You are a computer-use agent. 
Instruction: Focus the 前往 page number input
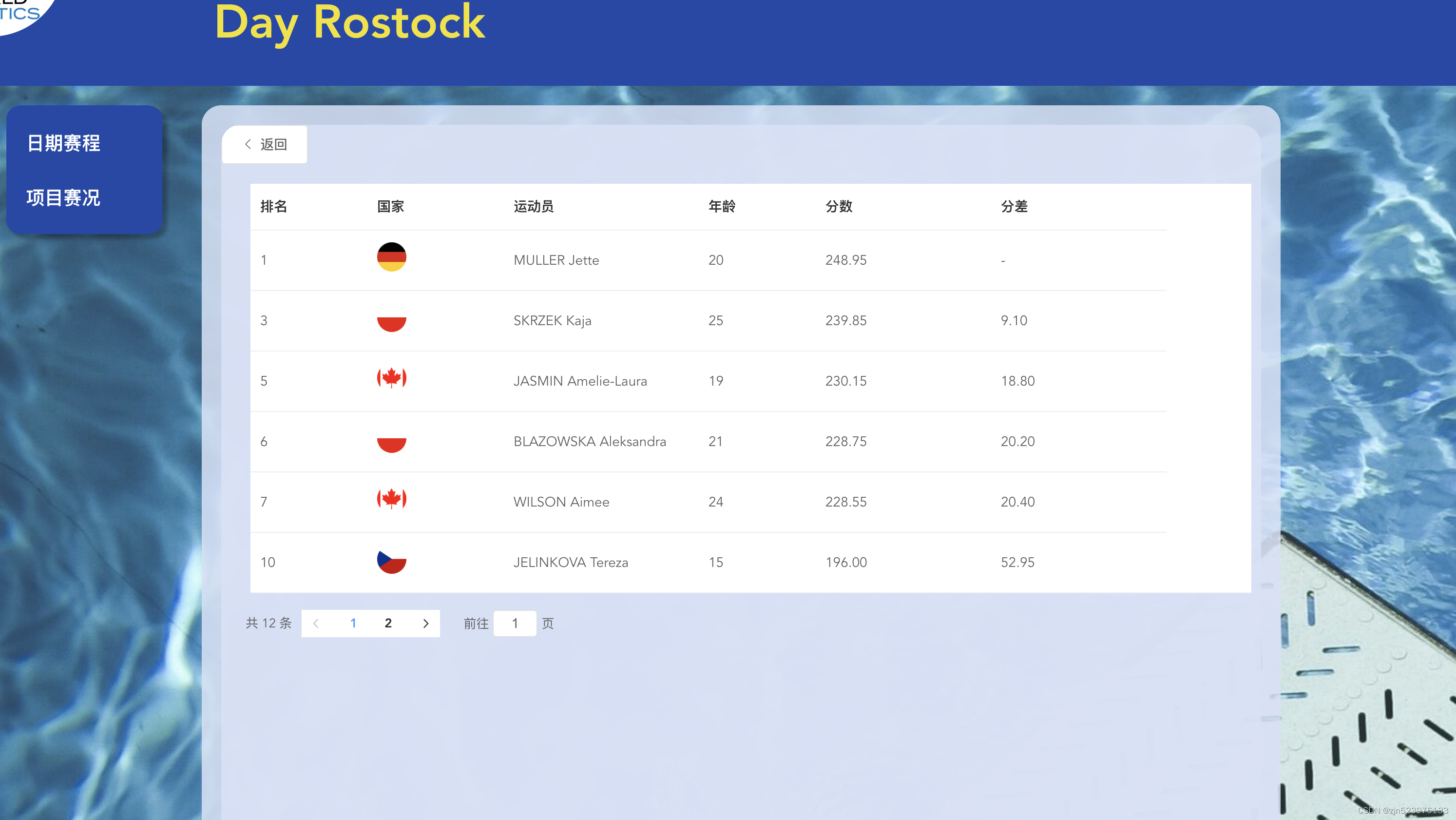point(515,623)
